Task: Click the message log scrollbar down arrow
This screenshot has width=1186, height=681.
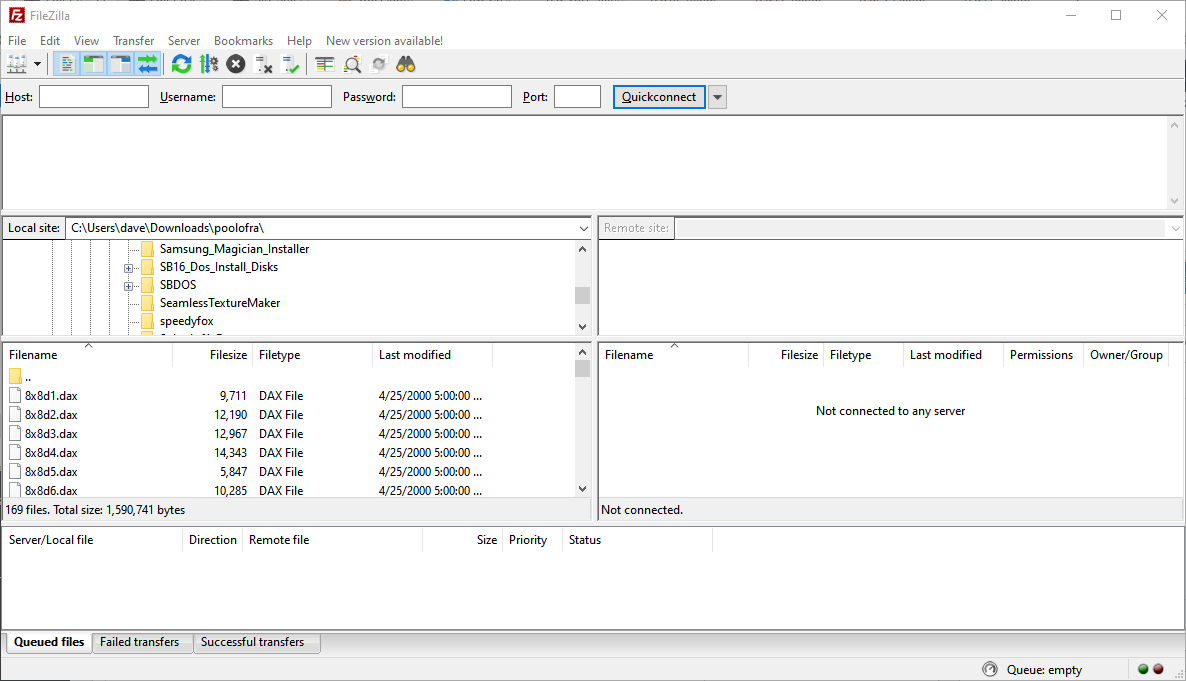Action: coord(1174,201)
